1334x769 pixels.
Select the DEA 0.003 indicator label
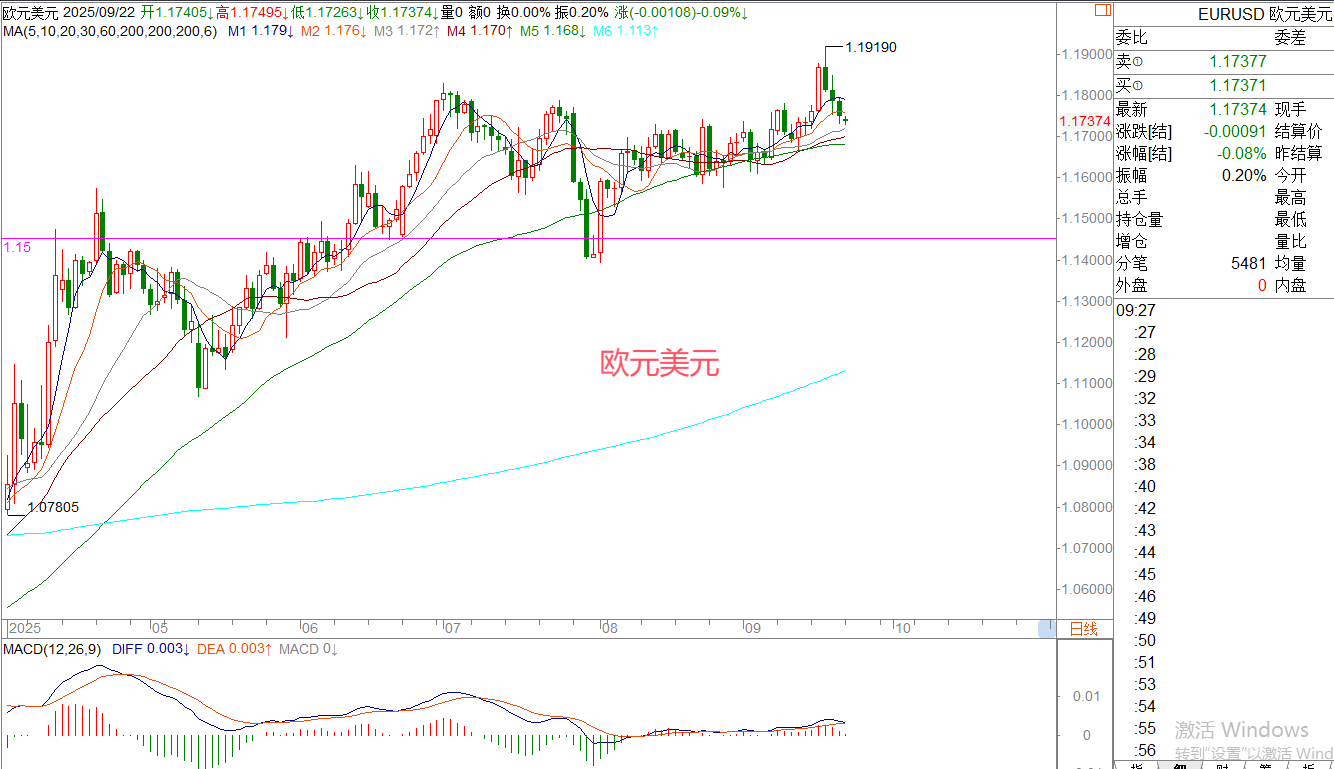coord(234,649)
